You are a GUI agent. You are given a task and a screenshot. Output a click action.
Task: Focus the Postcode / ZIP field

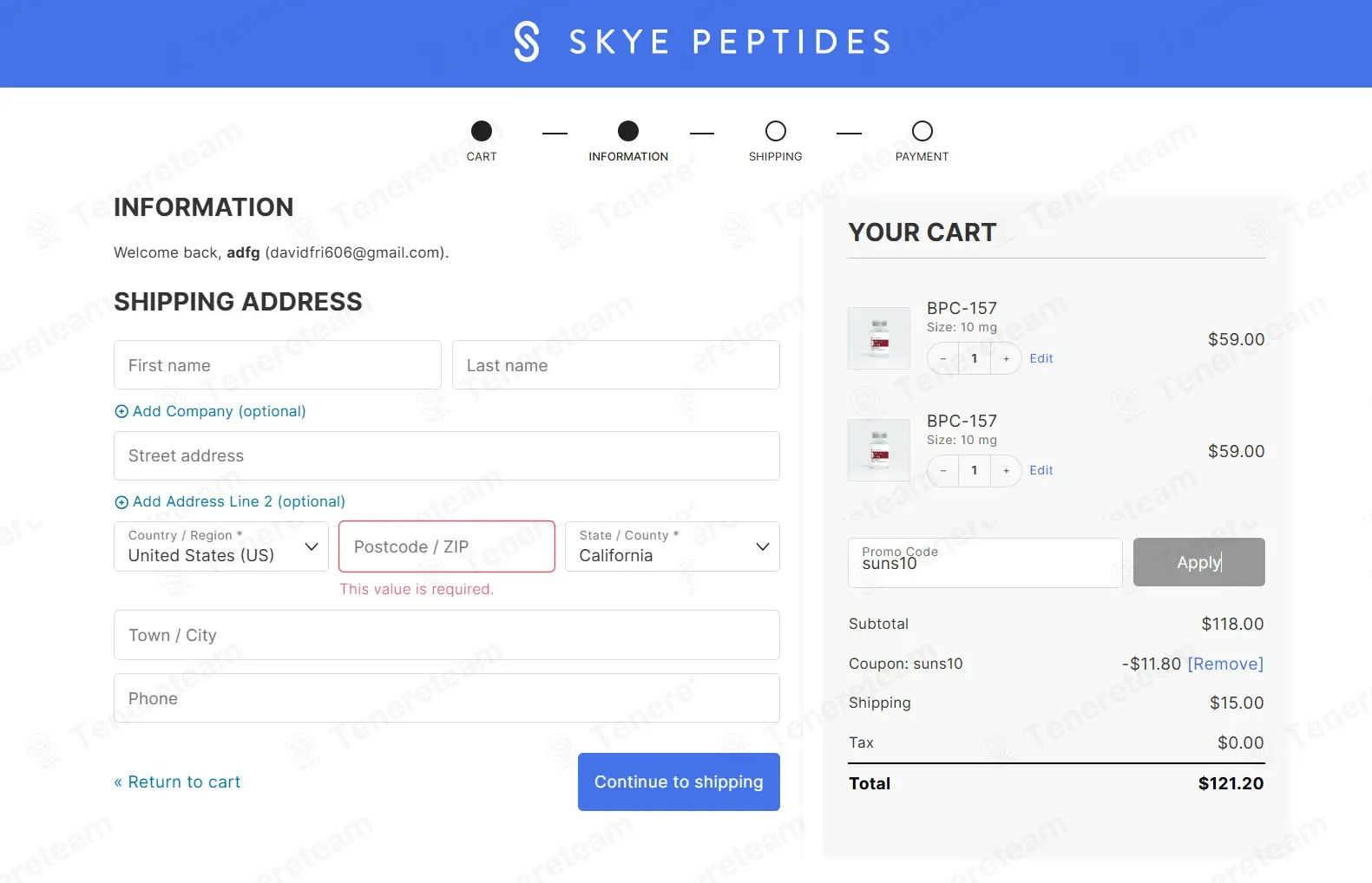(447, 546)
